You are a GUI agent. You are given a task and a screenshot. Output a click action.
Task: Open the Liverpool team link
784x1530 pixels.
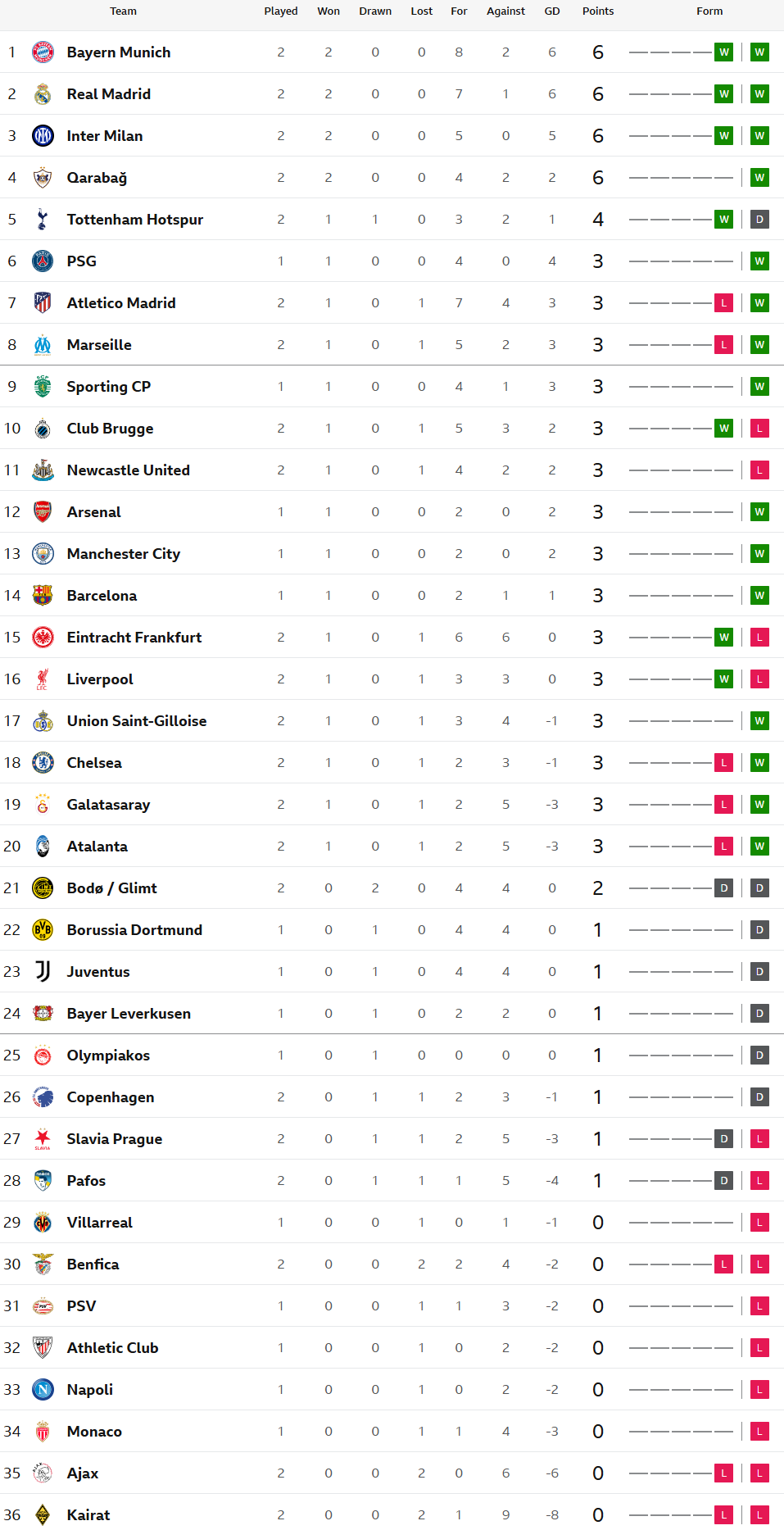100,679
